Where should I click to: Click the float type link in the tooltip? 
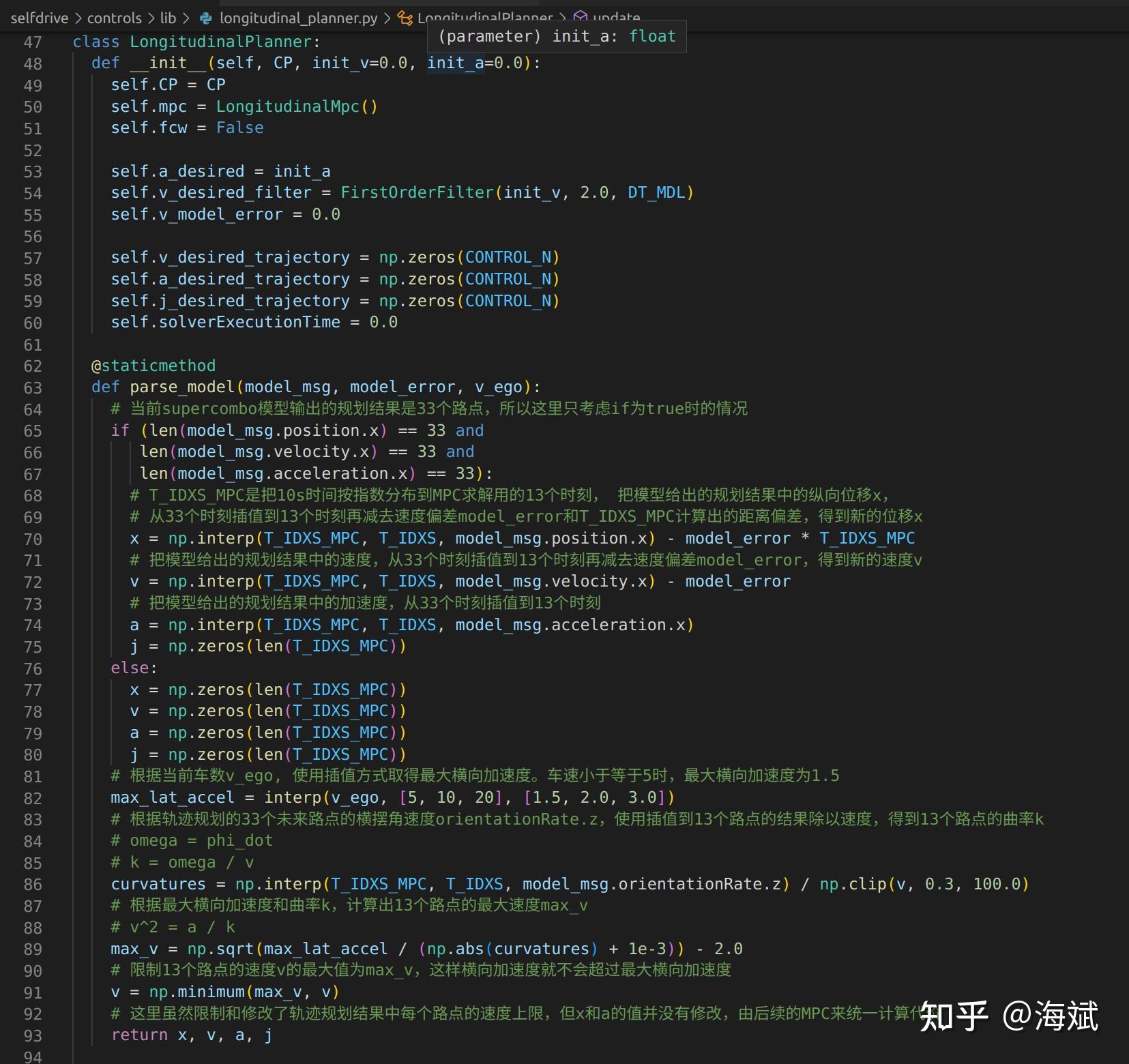click(x=652, y=36)
